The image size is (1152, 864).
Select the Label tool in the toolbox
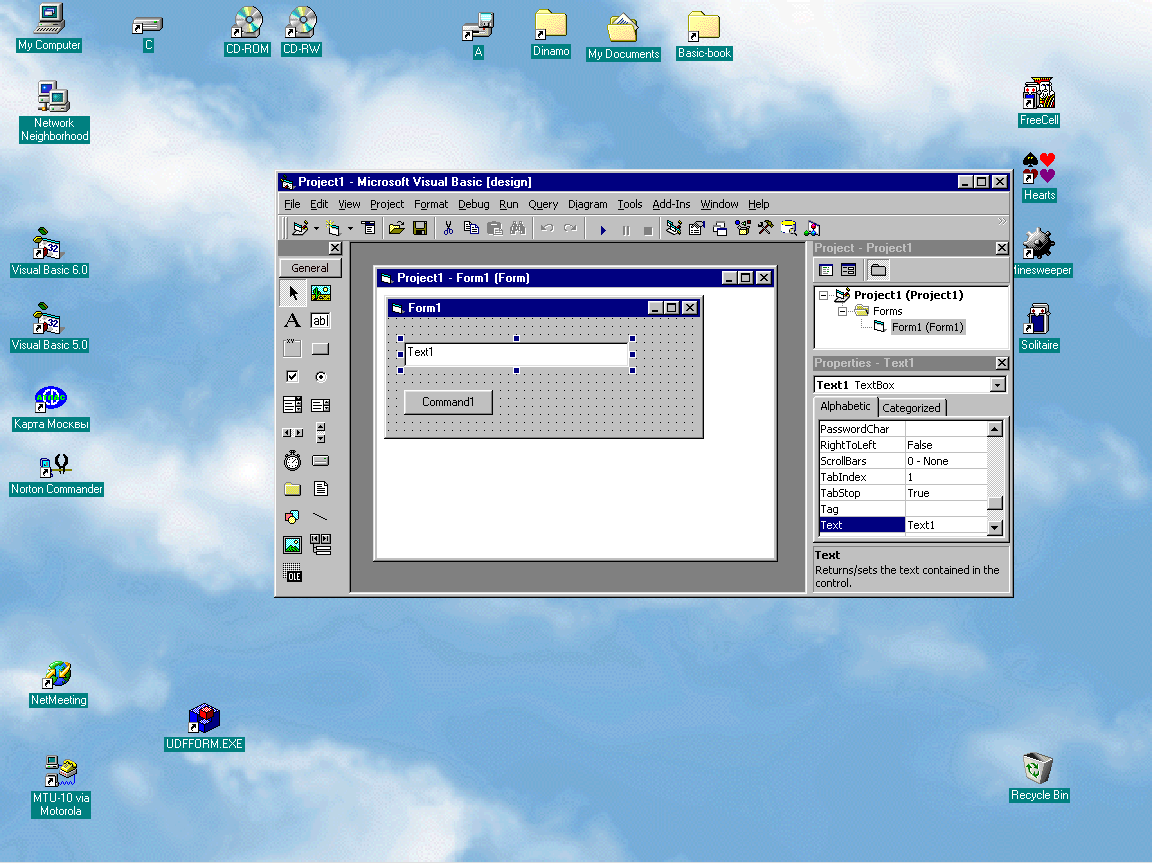tap(293, 320)
